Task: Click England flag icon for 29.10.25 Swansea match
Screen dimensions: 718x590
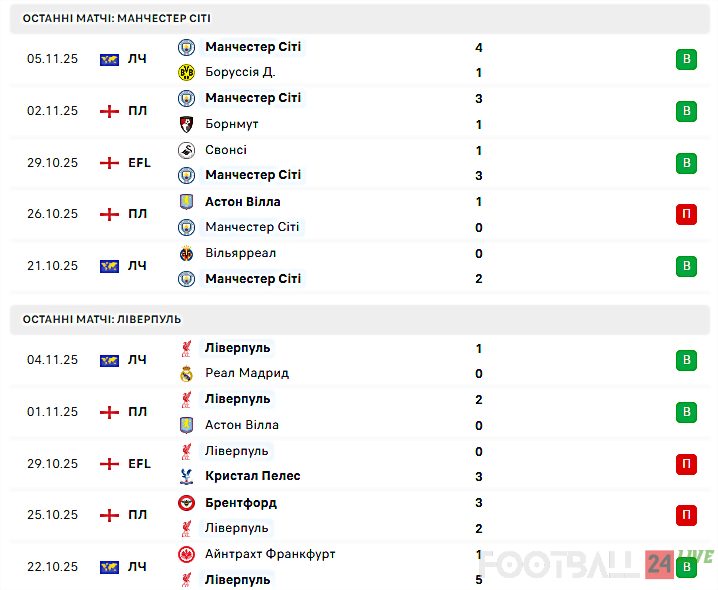Action: click(x=109, y=163)
